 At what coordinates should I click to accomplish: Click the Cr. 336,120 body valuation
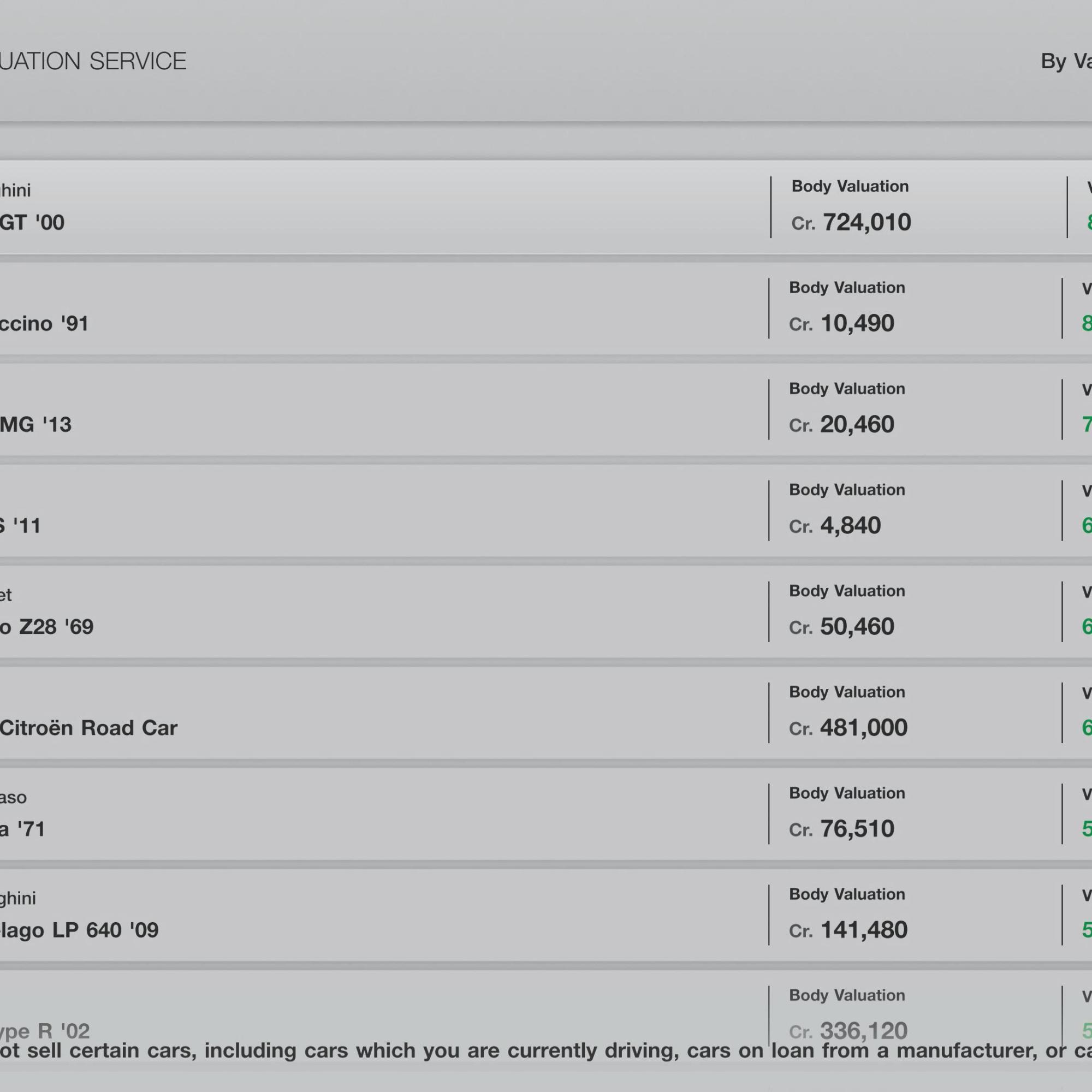[x=849, y=1031]
